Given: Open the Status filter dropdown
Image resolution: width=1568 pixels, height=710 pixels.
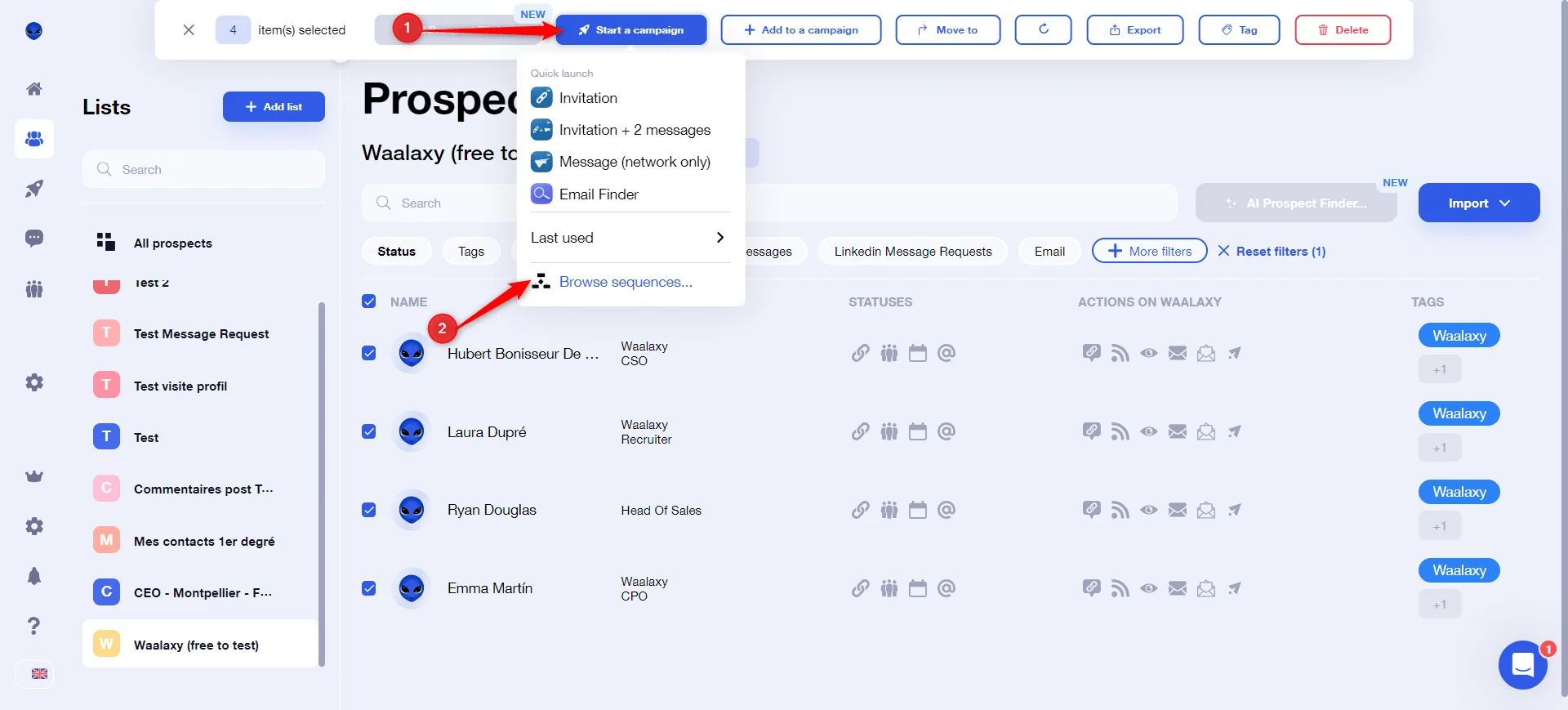Looking at the screenshot, I should tap(397, 251).
